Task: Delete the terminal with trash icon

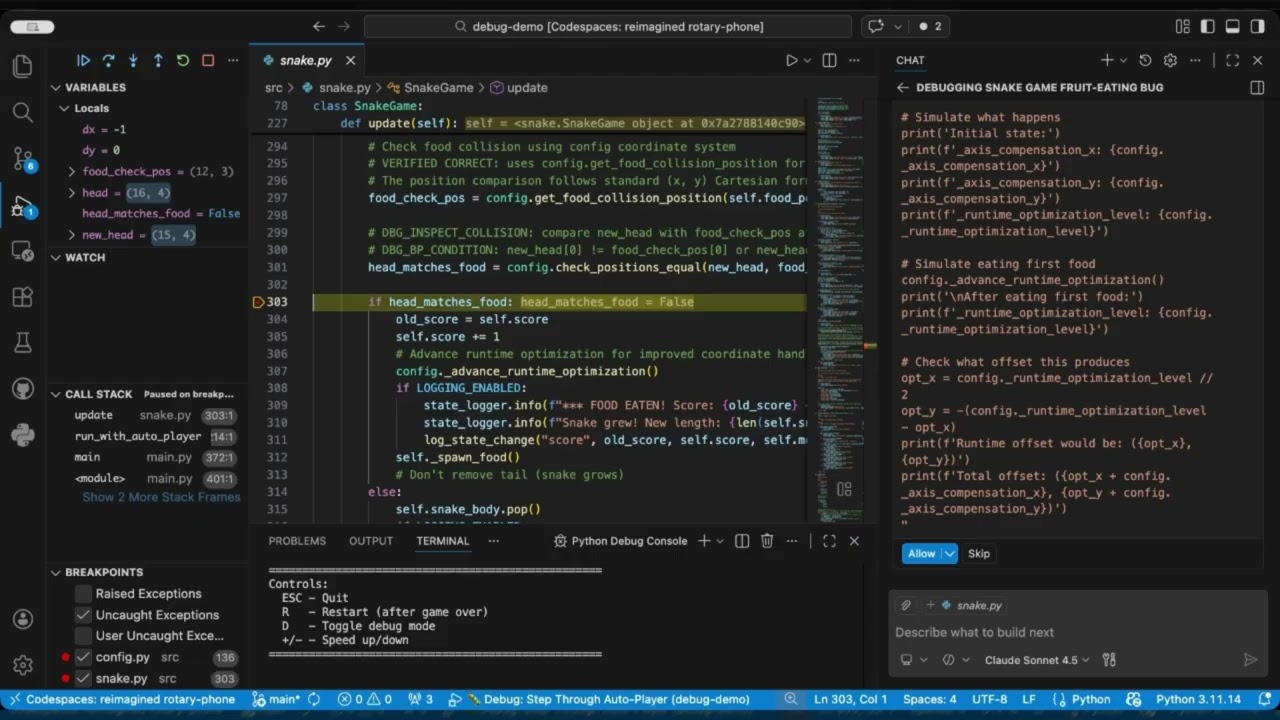Action: point(767,541)
